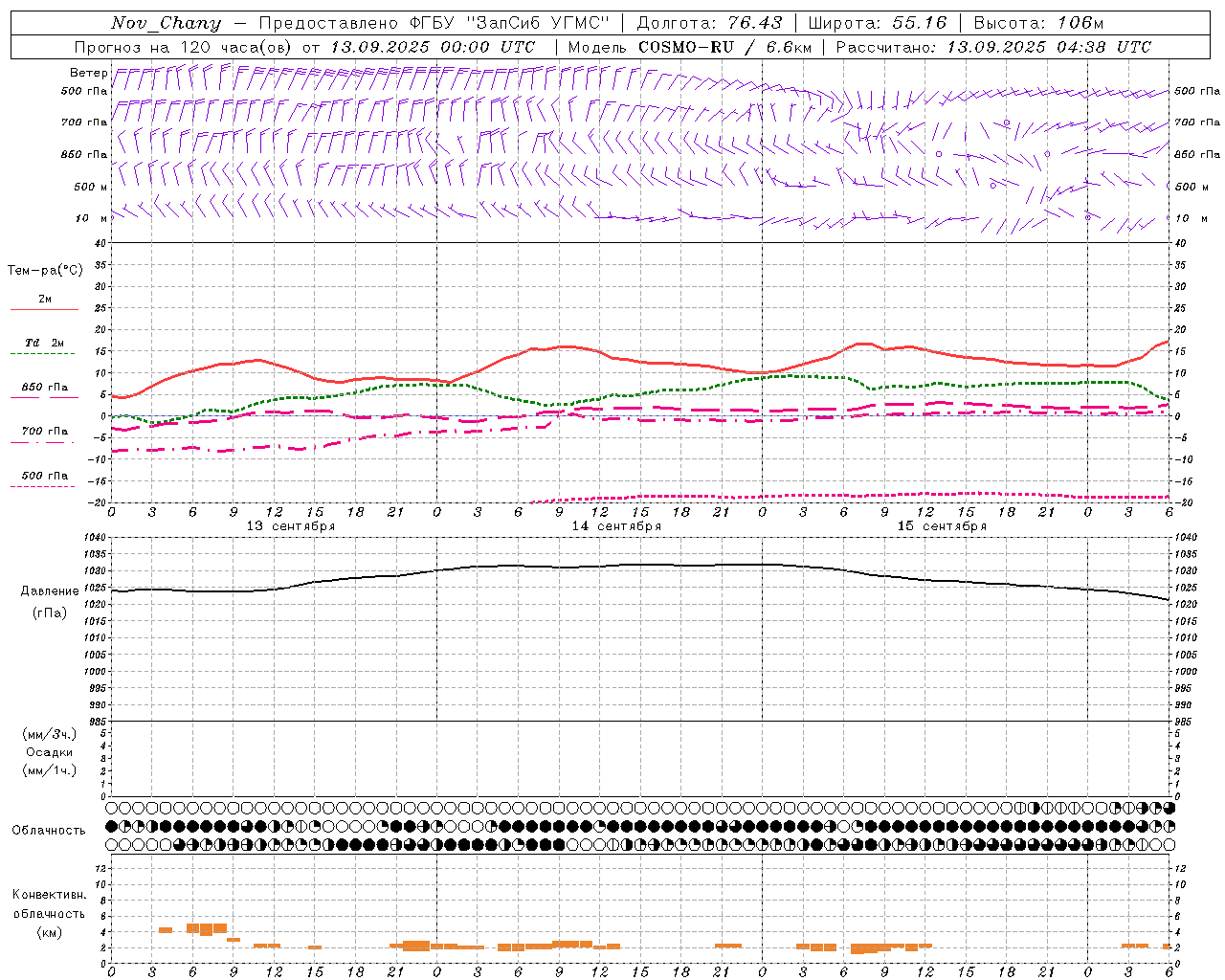Image resolution: width=1225 pixels, height=980 pixels.
Task: Click the 'Давление' pressure panel label
Action: 50,591
